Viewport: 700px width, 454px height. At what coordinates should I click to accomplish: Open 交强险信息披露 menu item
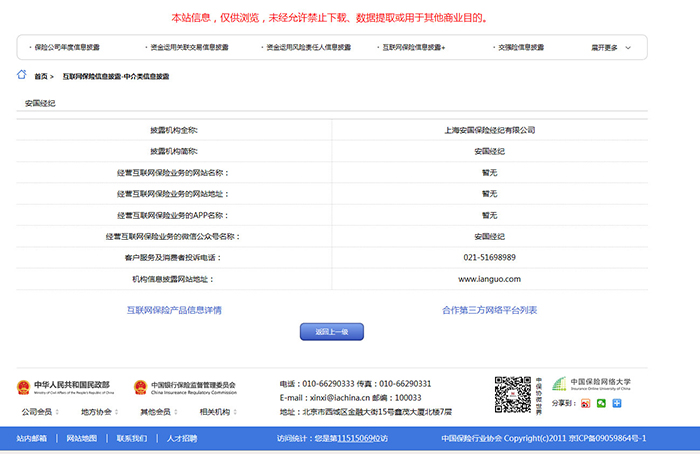click(x=521, y=47)
